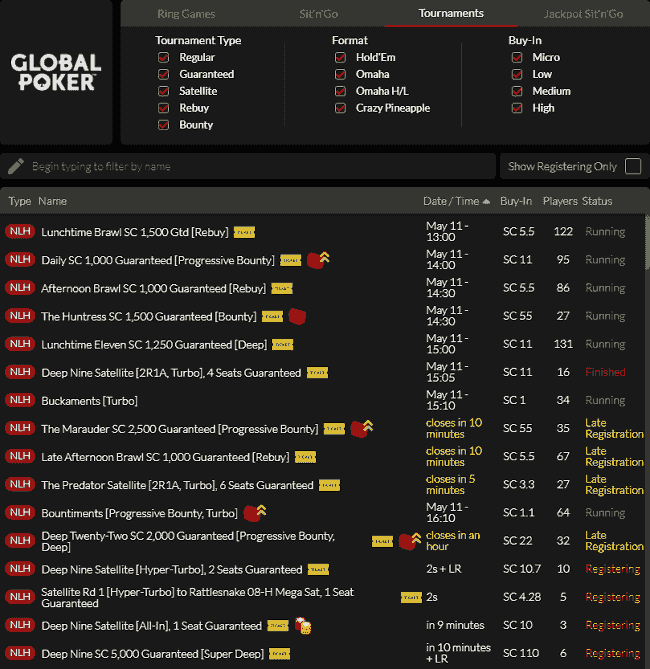Select the Tournaments tab
The height and width of the screenshot is (669, 650).
451,14
